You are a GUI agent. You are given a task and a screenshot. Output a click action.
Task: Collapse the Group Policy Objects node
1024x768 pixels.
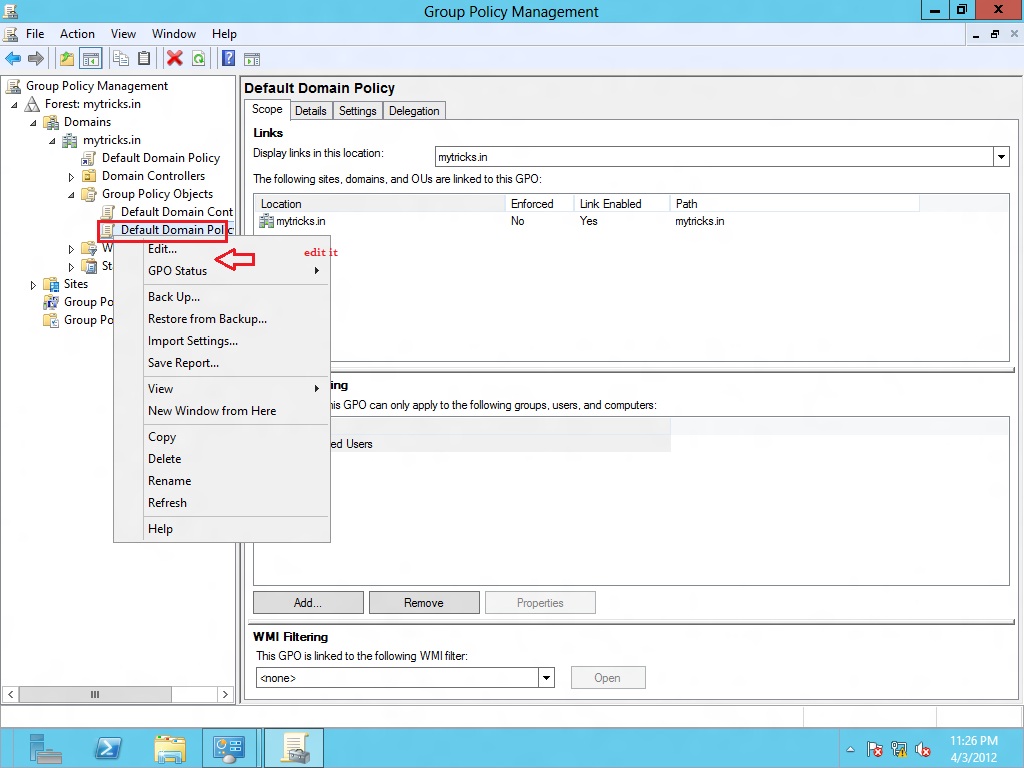71,195
